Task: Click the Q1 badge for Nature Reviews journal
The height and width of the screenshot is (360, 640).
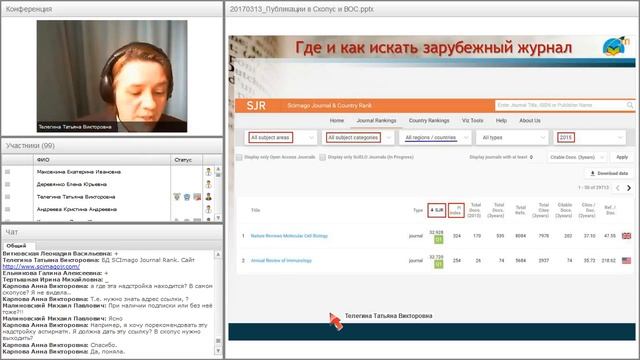Action: point(438,240)
